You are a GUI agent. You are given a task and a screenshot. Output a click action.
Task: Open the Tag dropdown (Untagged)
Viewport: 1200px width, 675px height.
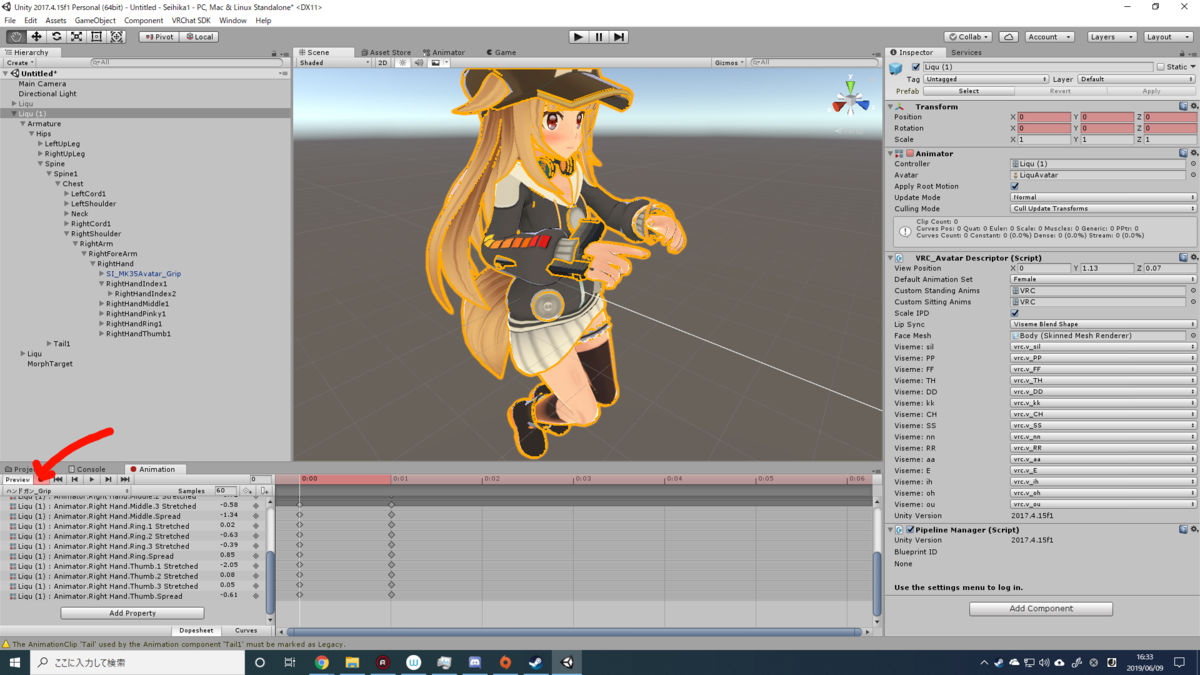[986, 79]
